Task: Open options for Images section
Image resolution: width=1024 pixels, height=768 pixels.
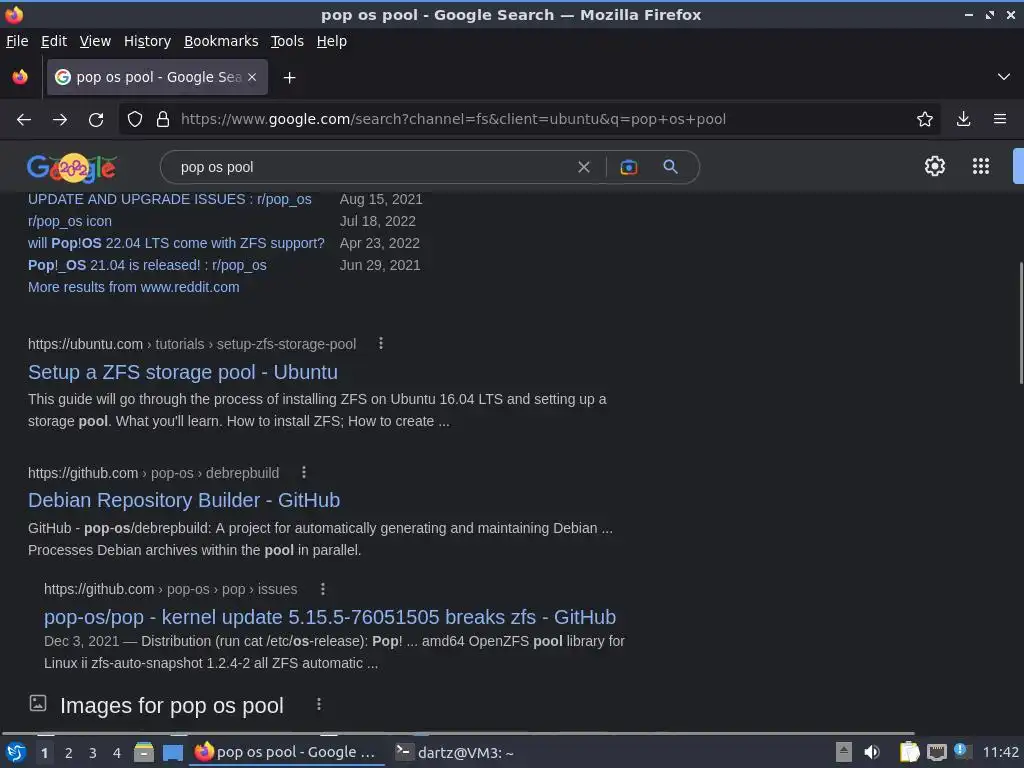Action: [319, 704]
